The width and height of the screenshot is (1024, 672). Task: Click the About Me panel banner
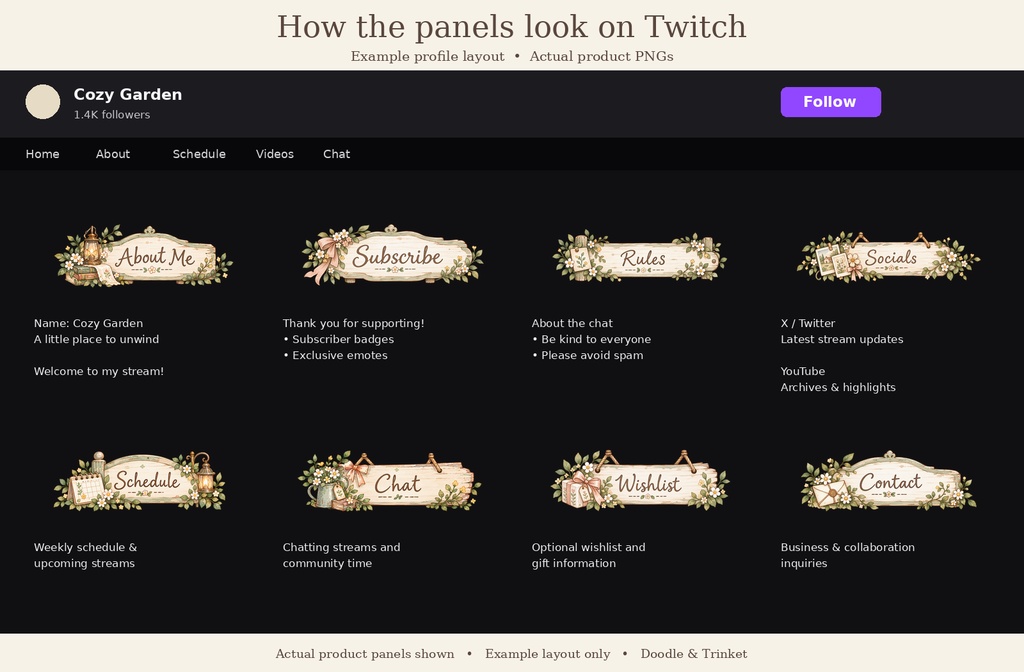click(143, 256)
